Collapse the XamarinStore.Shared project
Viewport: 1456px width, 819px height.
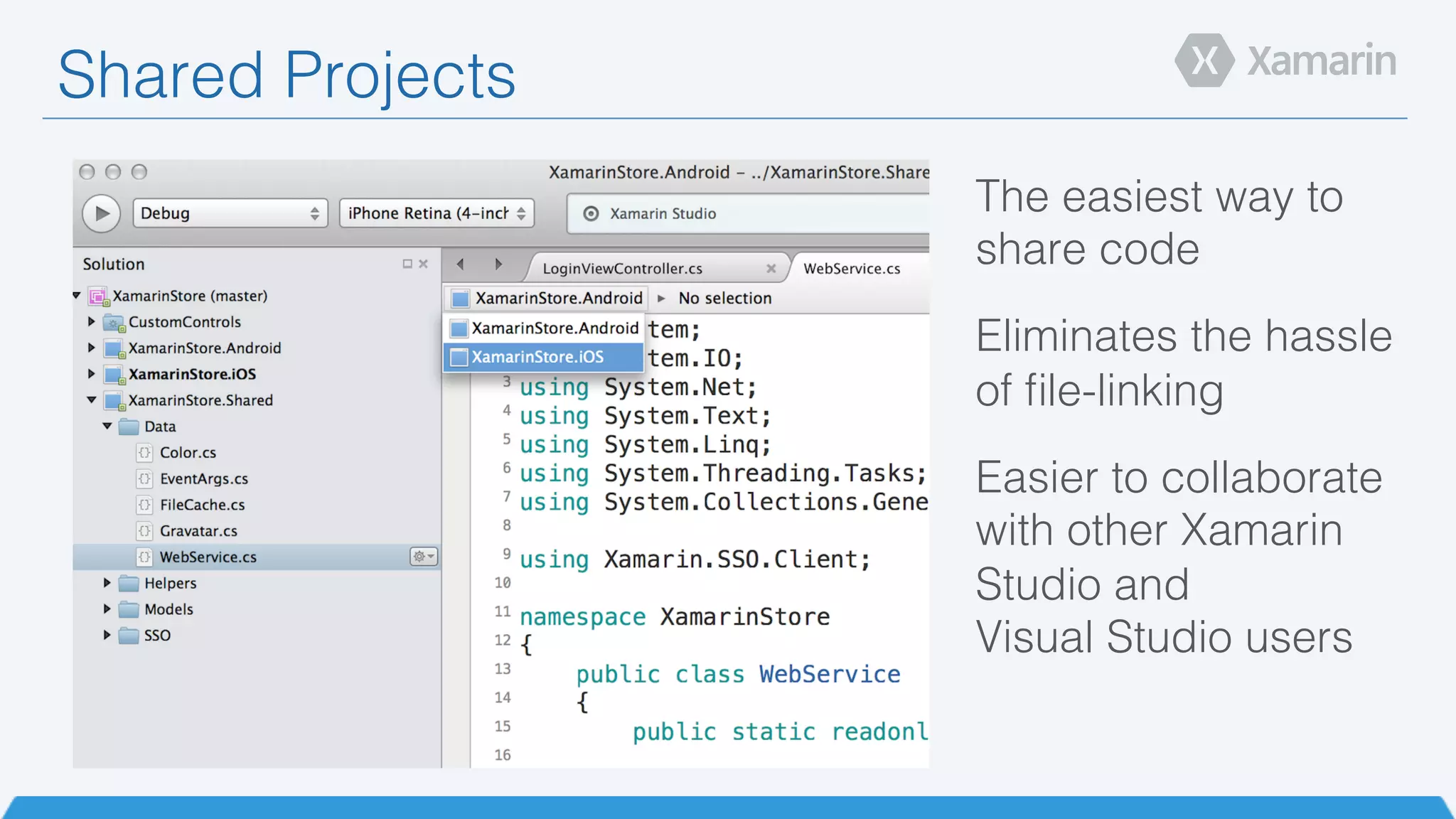click(91, 400)
